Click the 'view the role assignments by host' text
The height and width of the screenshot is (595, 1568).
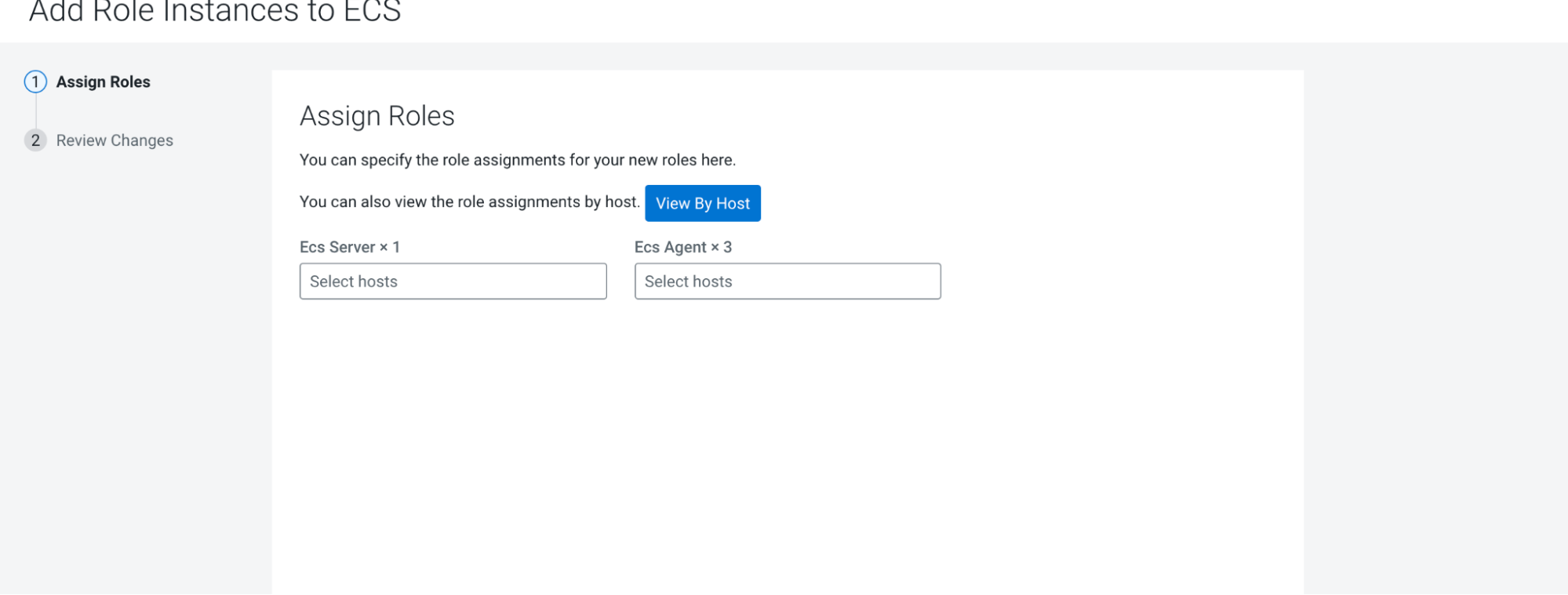pyautogui.click(x=469, y=202)
